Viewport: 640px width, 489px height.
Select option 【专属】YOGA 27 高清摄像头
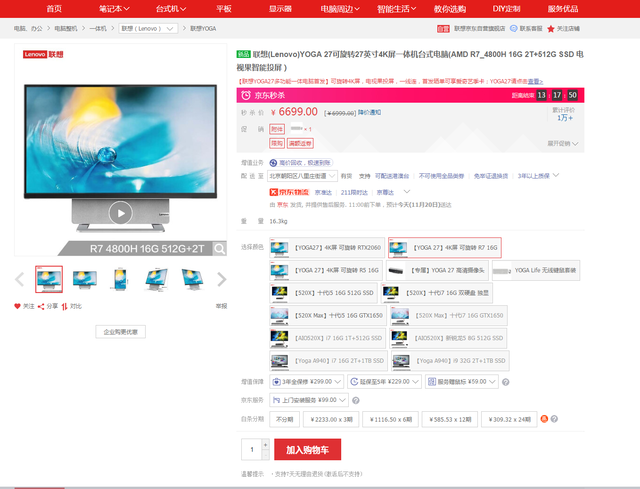coord(437,270)
